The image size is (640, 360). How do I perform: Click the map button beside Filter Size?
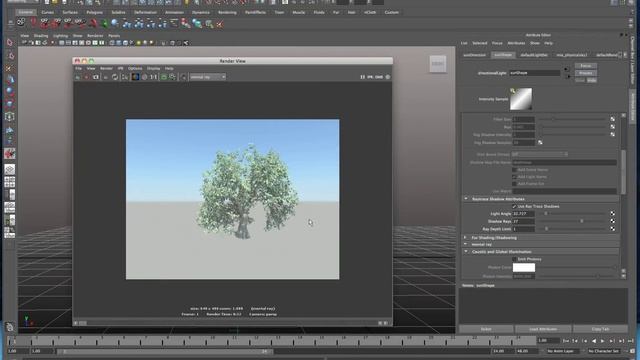click(612, 119)
